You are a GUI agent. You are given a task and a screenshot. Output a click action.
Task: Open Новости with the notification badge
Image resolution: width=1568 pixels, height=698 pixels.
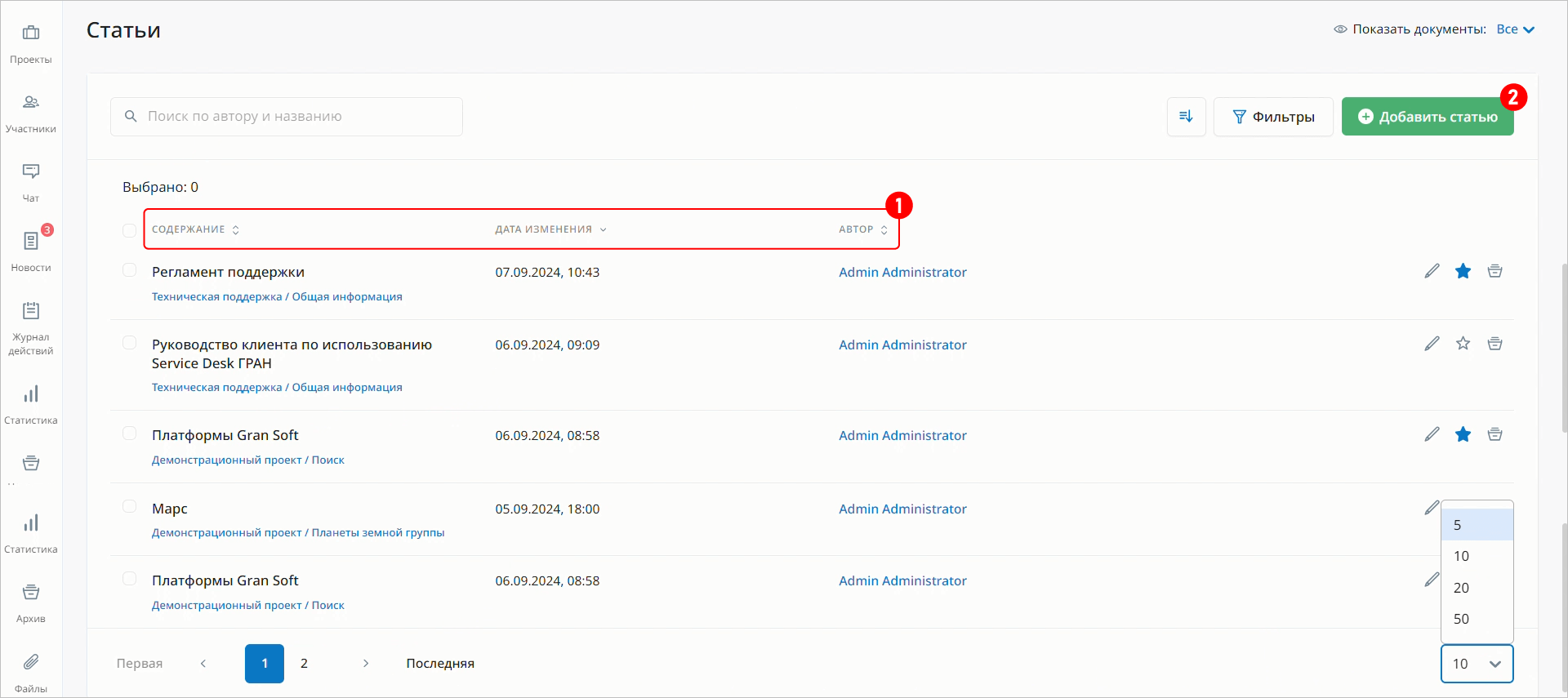point(31,252)
